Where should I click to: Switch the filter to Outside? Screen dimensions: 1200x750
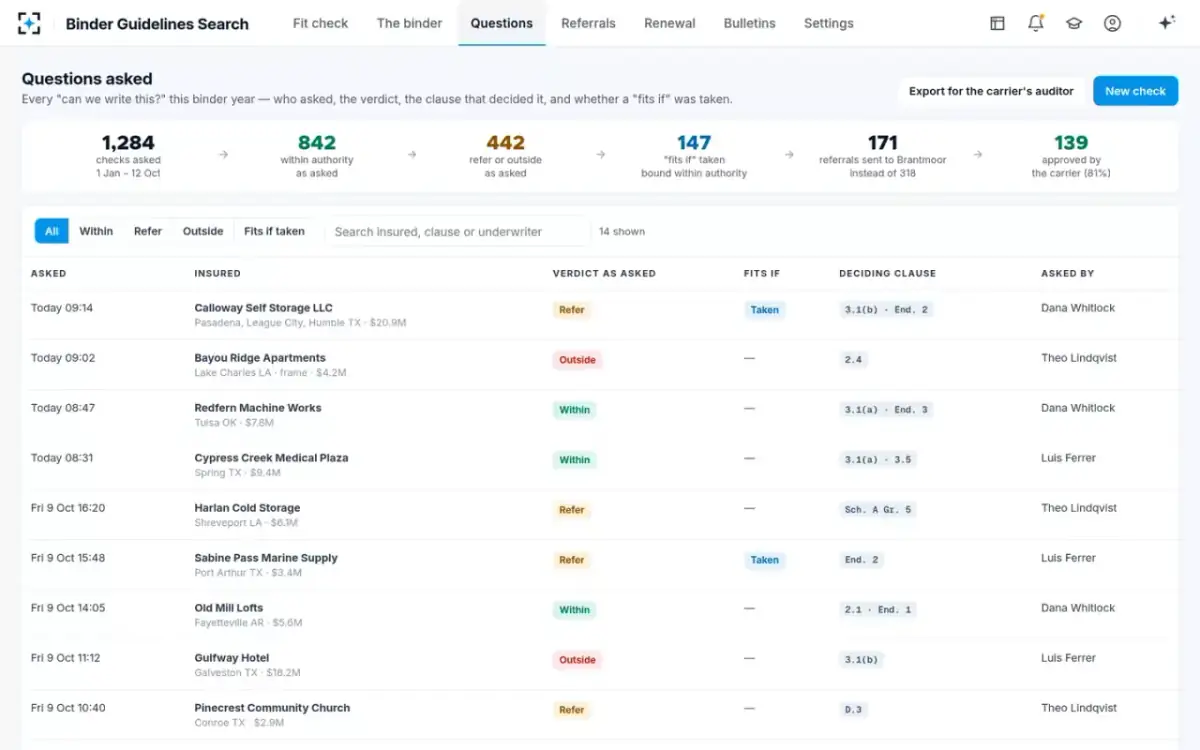[x=203, y=231]
